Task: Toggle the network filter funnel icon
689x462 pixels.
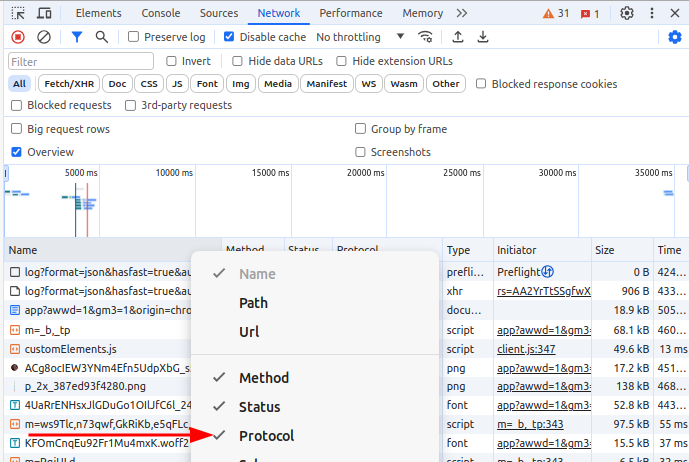Action: 77,37
